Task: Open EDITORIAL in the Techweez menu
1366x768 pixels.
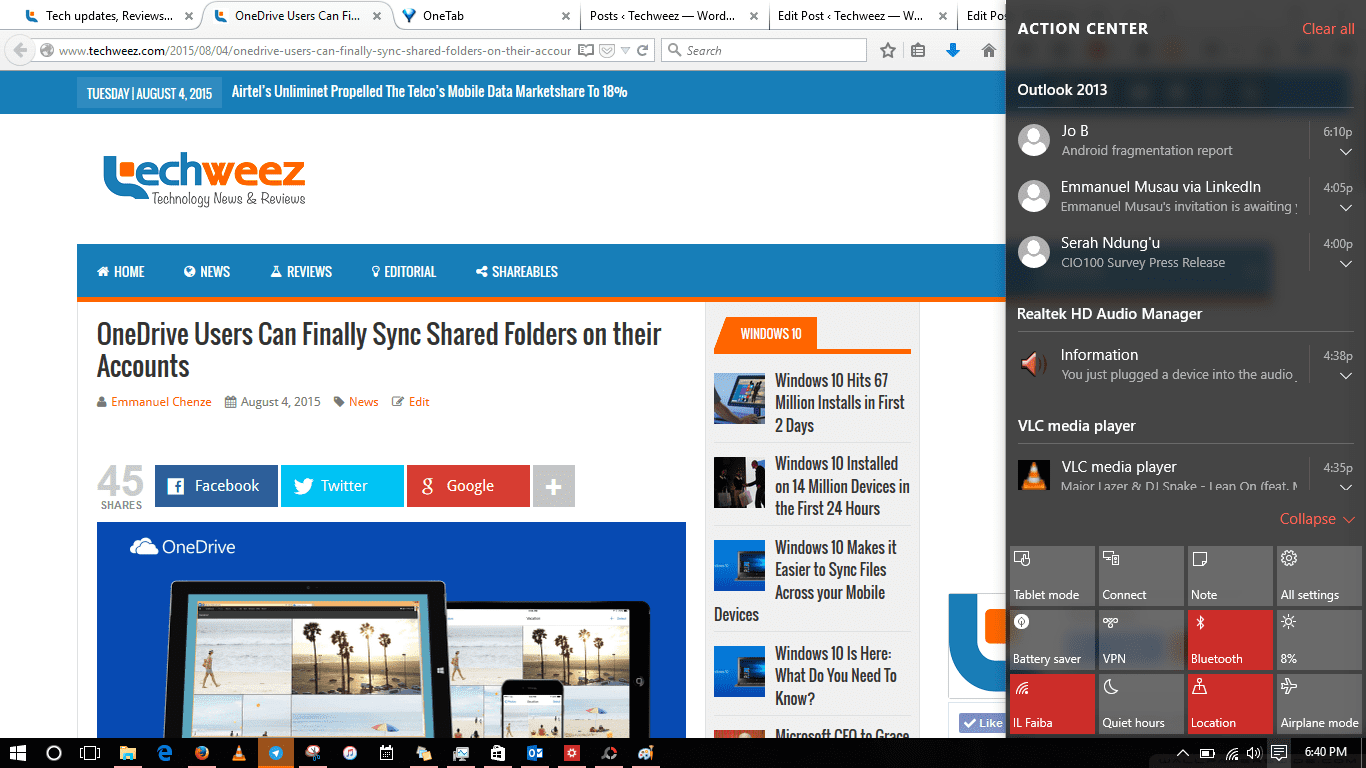Action: point(404,271)
